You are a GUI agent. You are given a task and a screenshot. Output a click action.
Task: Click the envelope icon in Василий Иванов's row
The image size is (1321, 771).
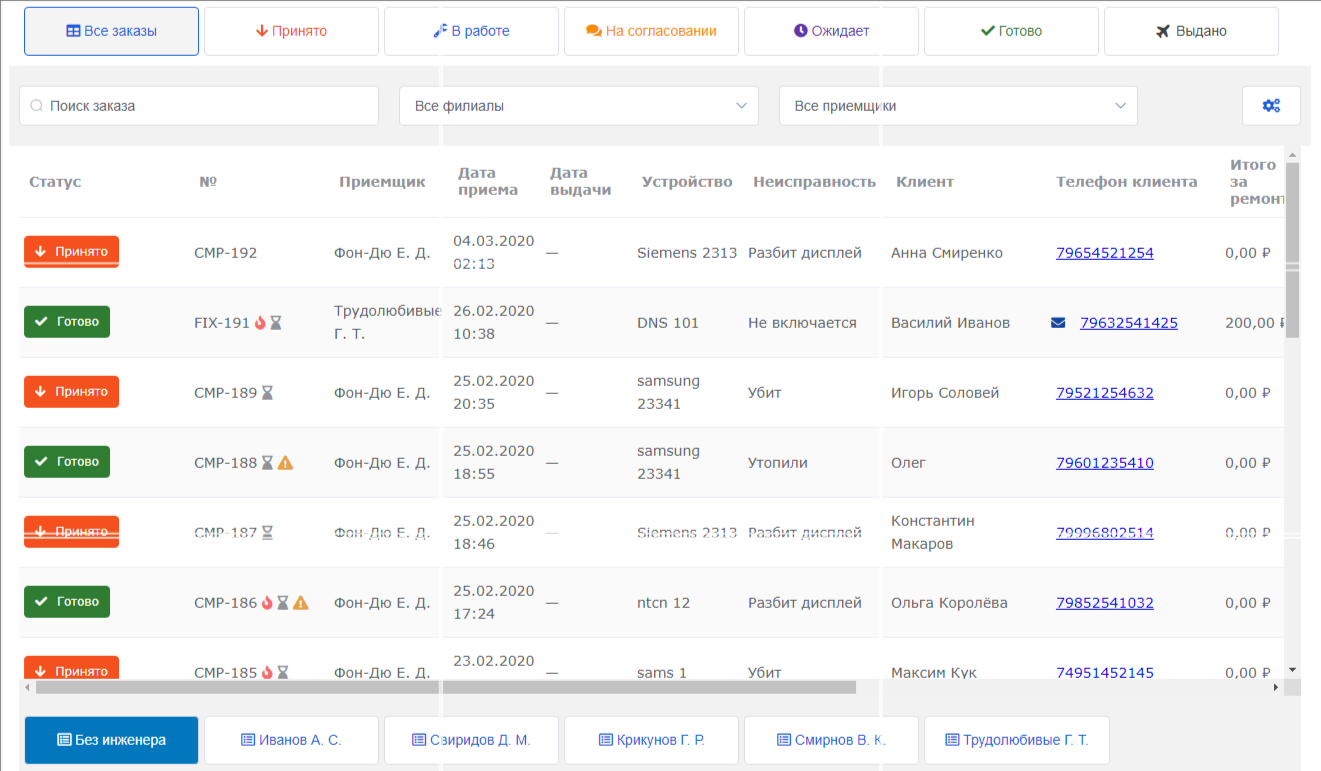pos(1058,323)
